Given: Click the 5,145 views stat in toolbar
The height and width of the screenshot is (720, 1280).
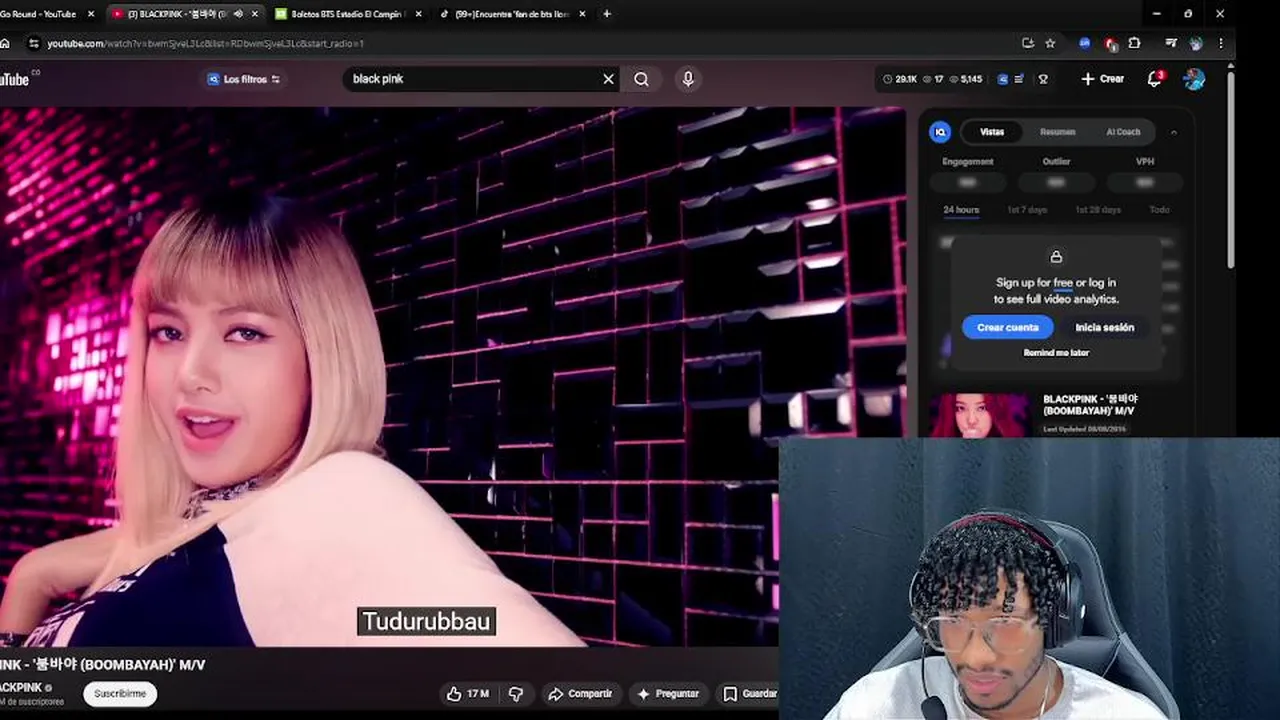Looking at the screenshot, I should 965,79.
